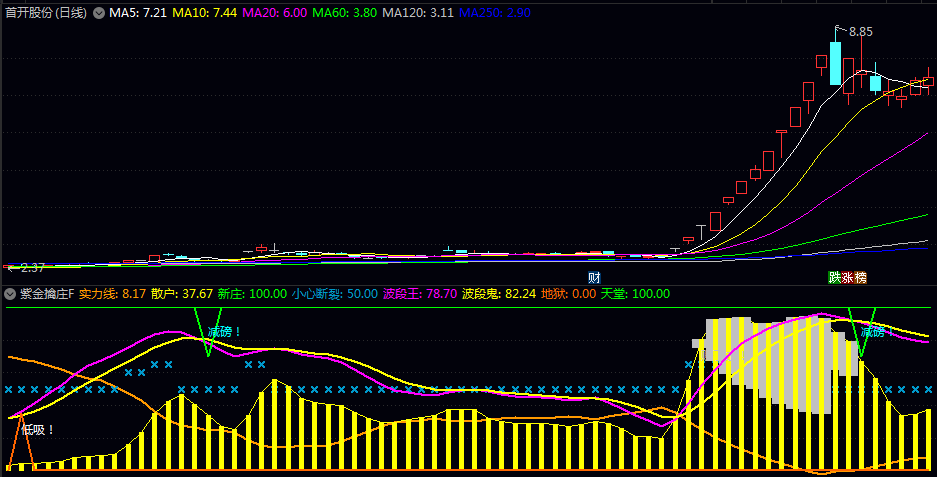Click the 低吸！ buy signal marker

[38, 430]
